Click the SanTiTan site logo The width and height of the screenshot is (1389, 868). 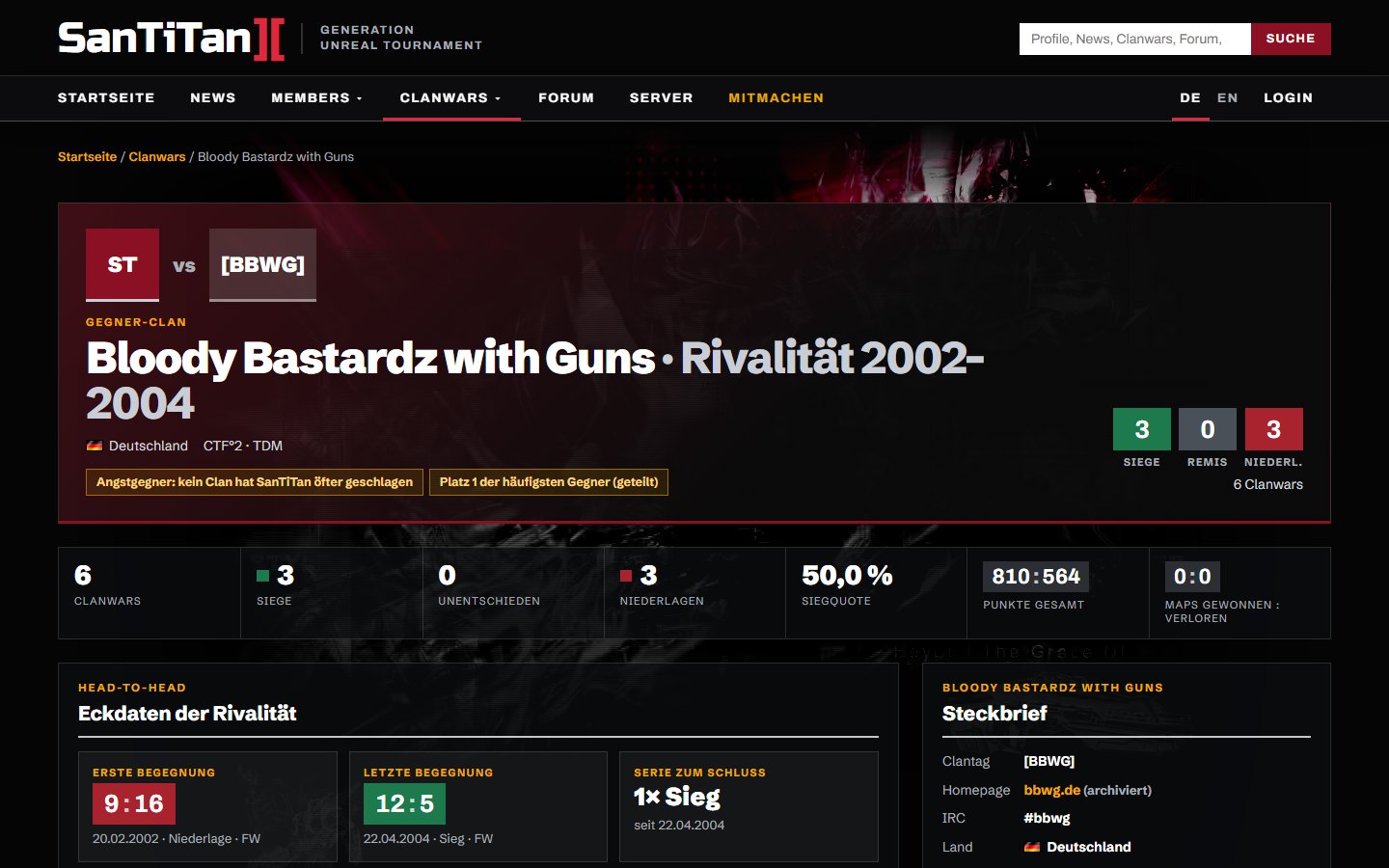pos(172,39)
